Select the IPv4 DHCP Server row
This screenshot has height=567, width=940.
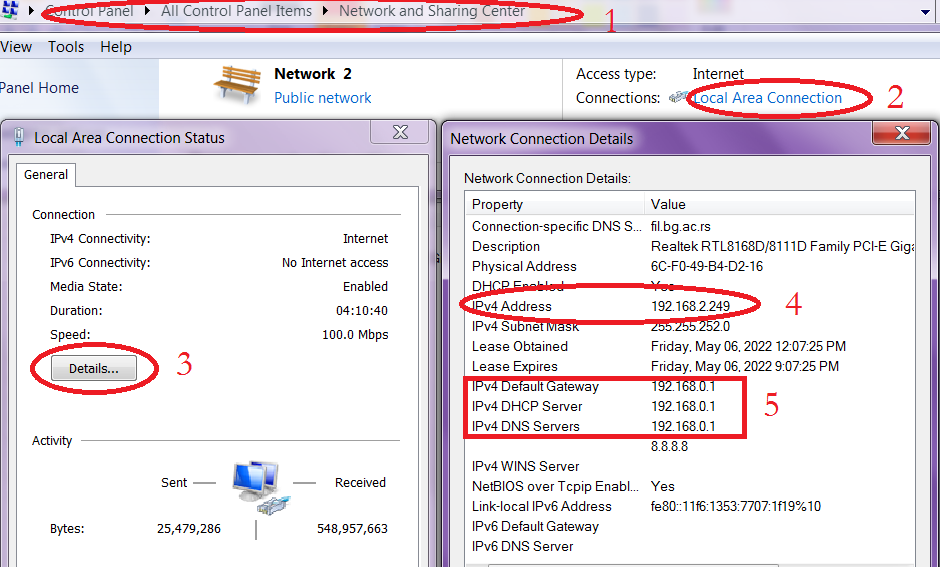pos(690,406)
